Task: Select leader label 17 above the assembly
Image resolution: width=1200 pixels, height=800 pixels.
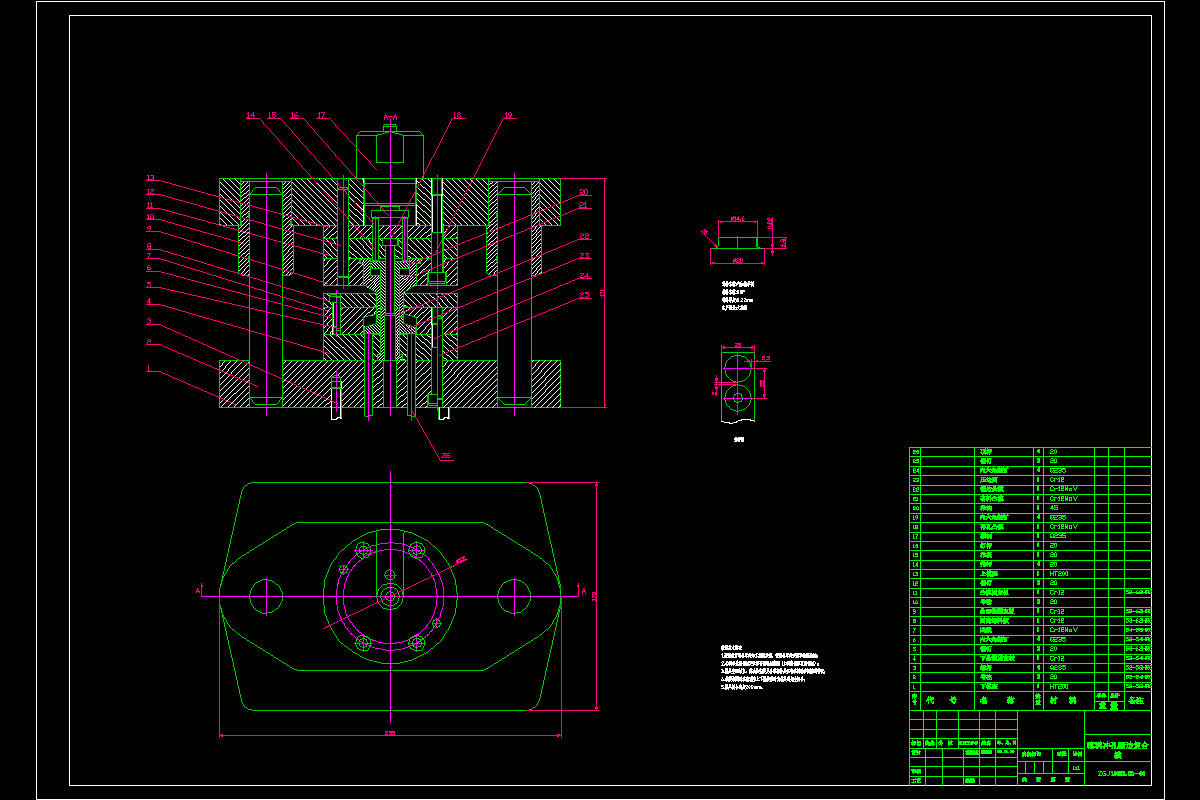Action: point(321,116)
